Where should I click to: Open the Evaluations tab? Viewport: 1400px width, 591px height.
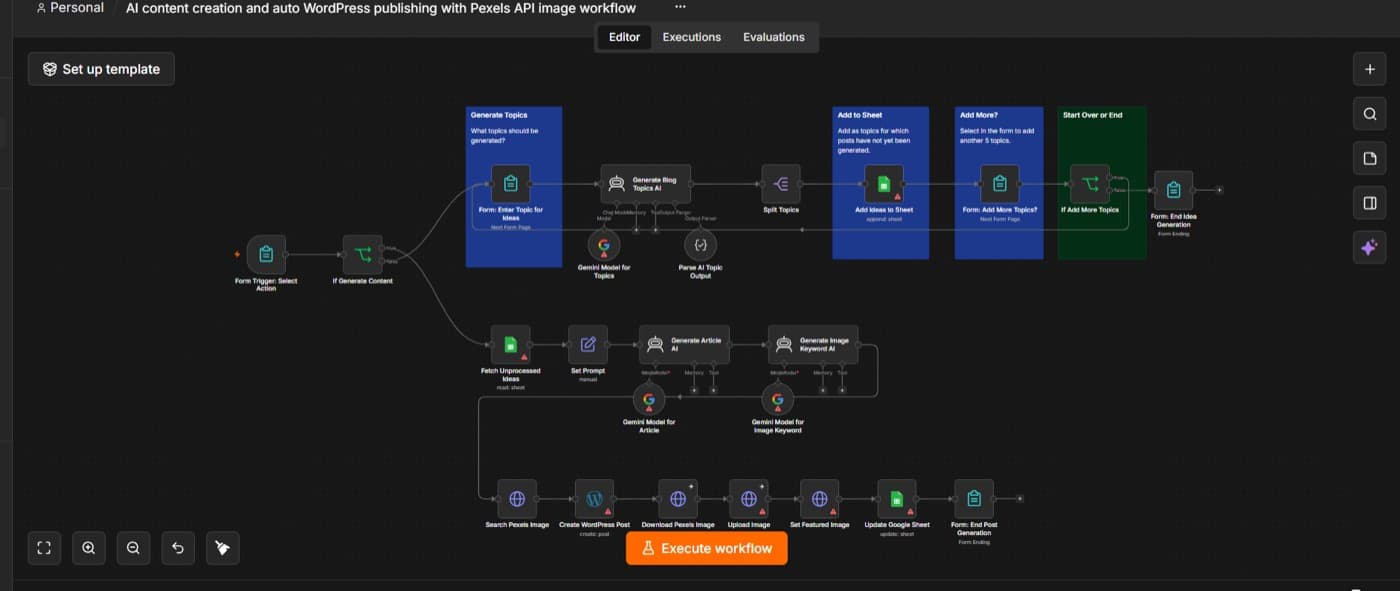pos(774,37)
